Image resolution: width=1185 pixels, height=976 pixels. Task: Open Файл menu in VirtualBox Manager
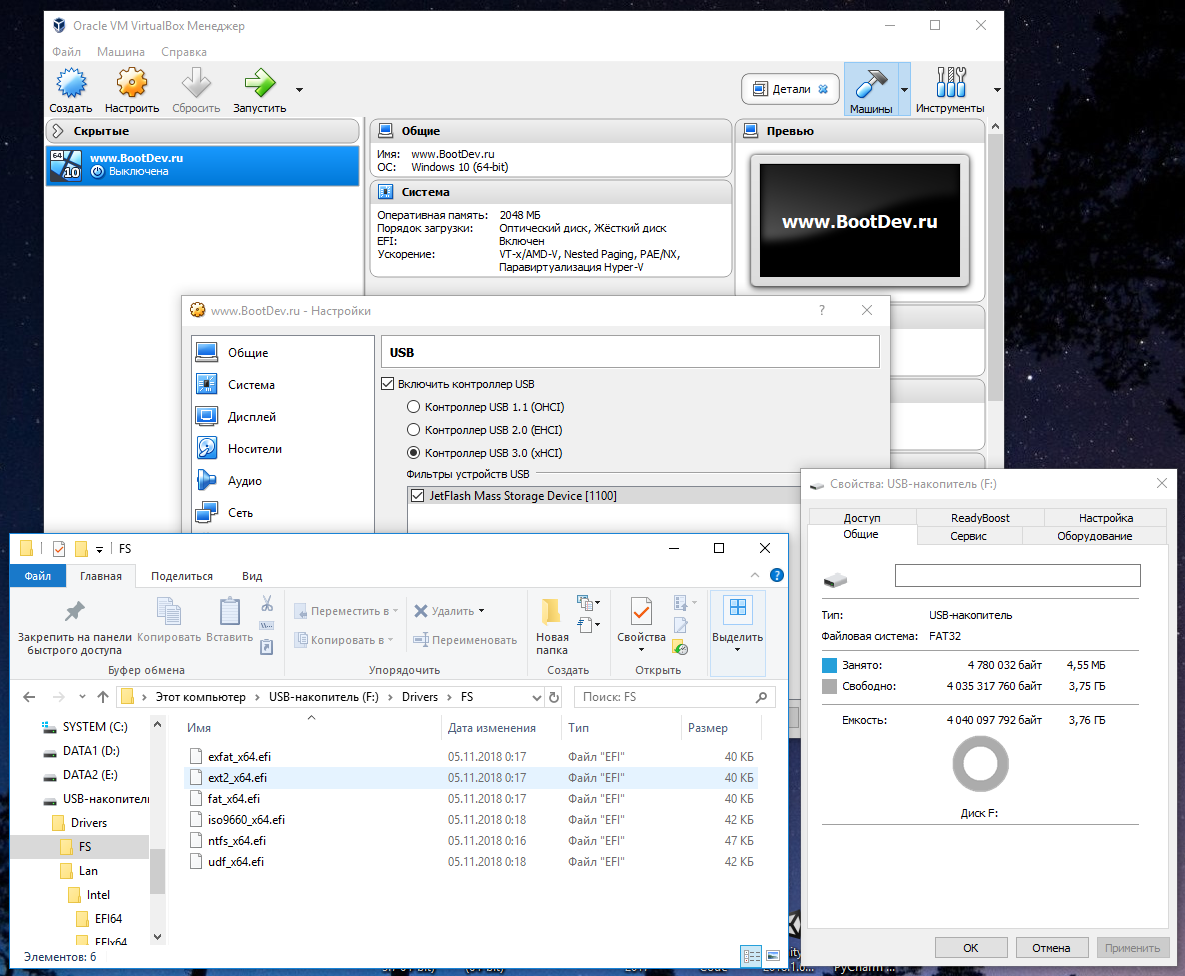[67, 52]
